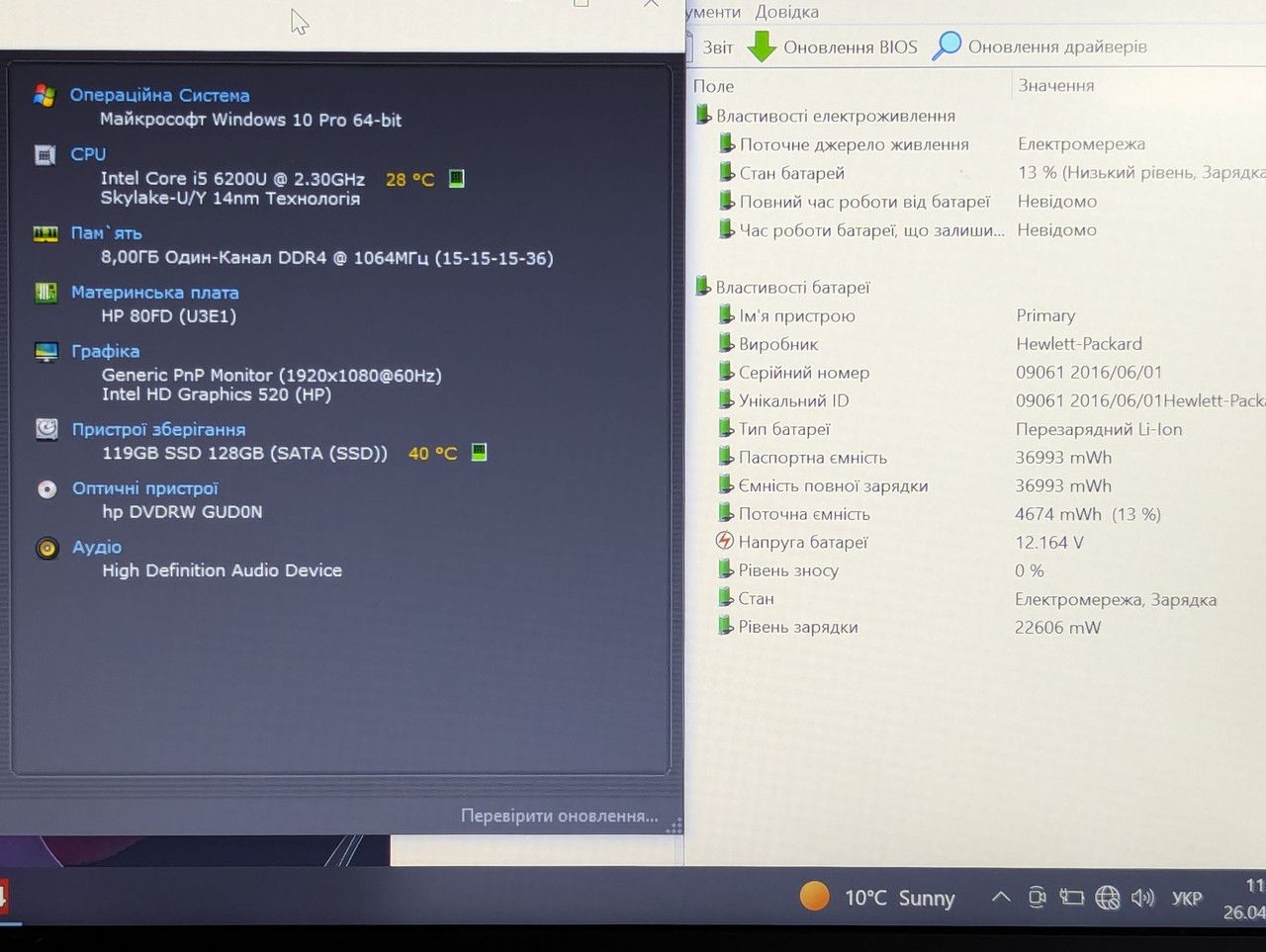Click the motherboard icon beside Материнська плата
1266x952 pixels.
click(x=45, y=293)
